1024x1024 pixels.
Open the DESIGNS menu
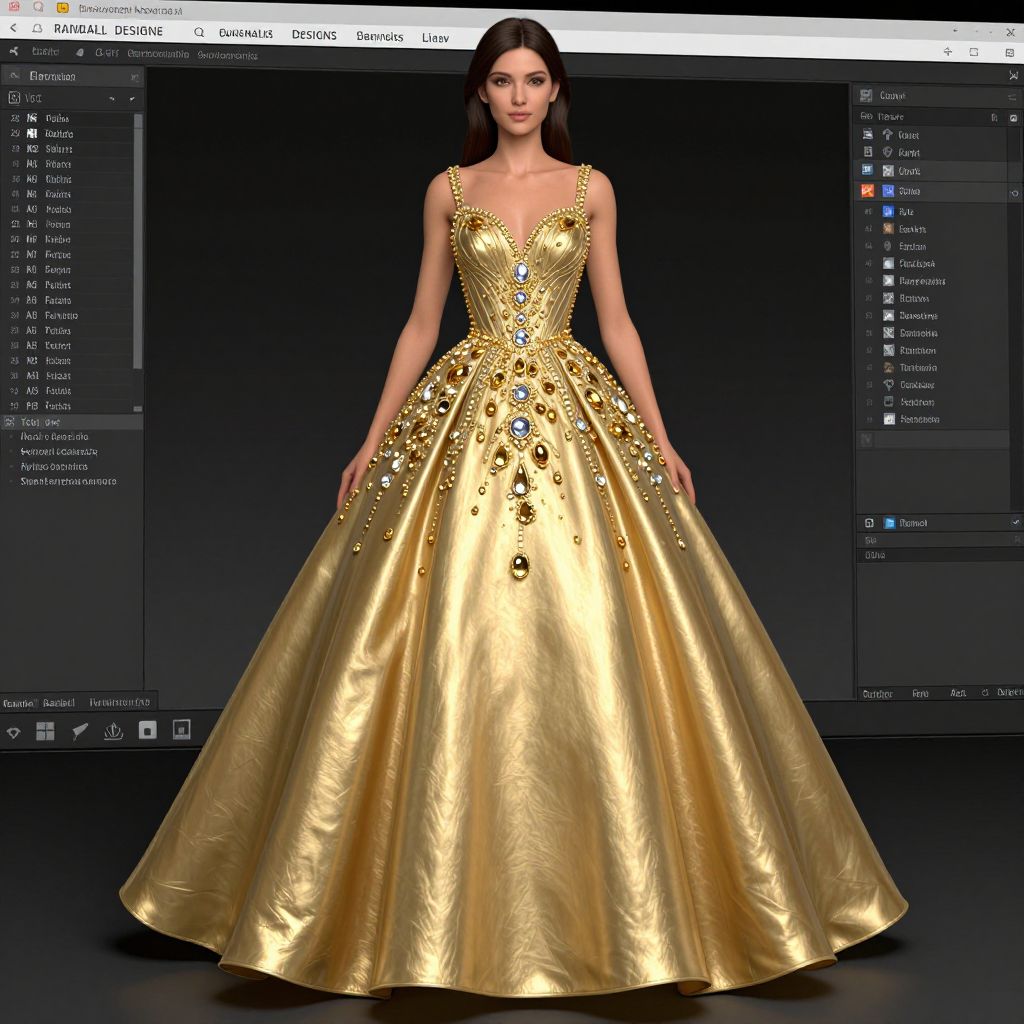314,35
